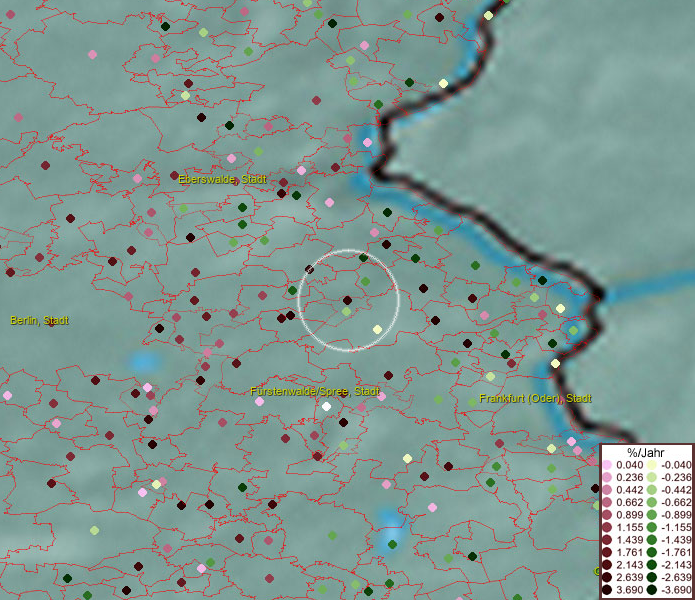695x600 pixels.
Task: Pick the light pink 0.040 legend swatch
Action: pos(607,465)
